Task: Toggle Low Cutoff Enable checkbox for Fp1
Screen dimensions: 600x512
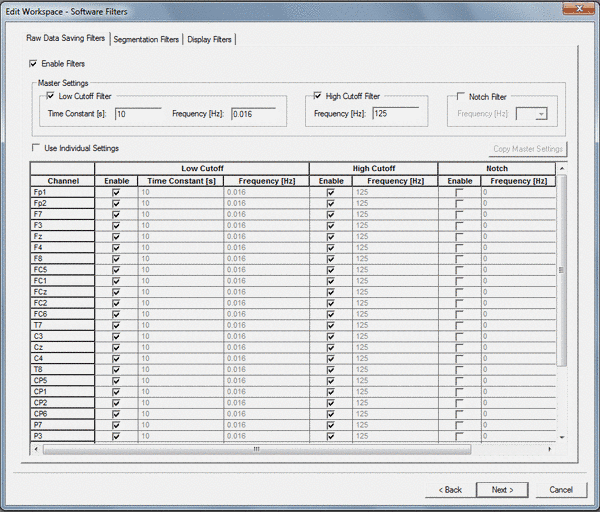Action: (116, 192)
